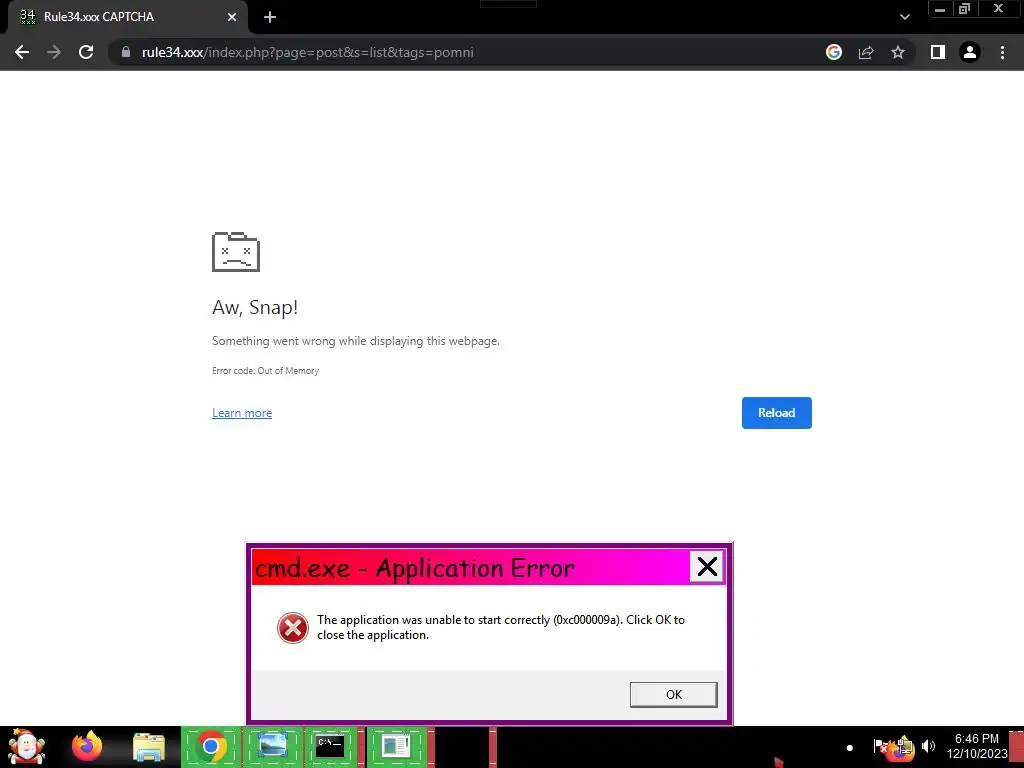Expand the tab search dropdown arrow
Image resolution: width=1024 pixels, height=768 pixels.
click(904, 17)
